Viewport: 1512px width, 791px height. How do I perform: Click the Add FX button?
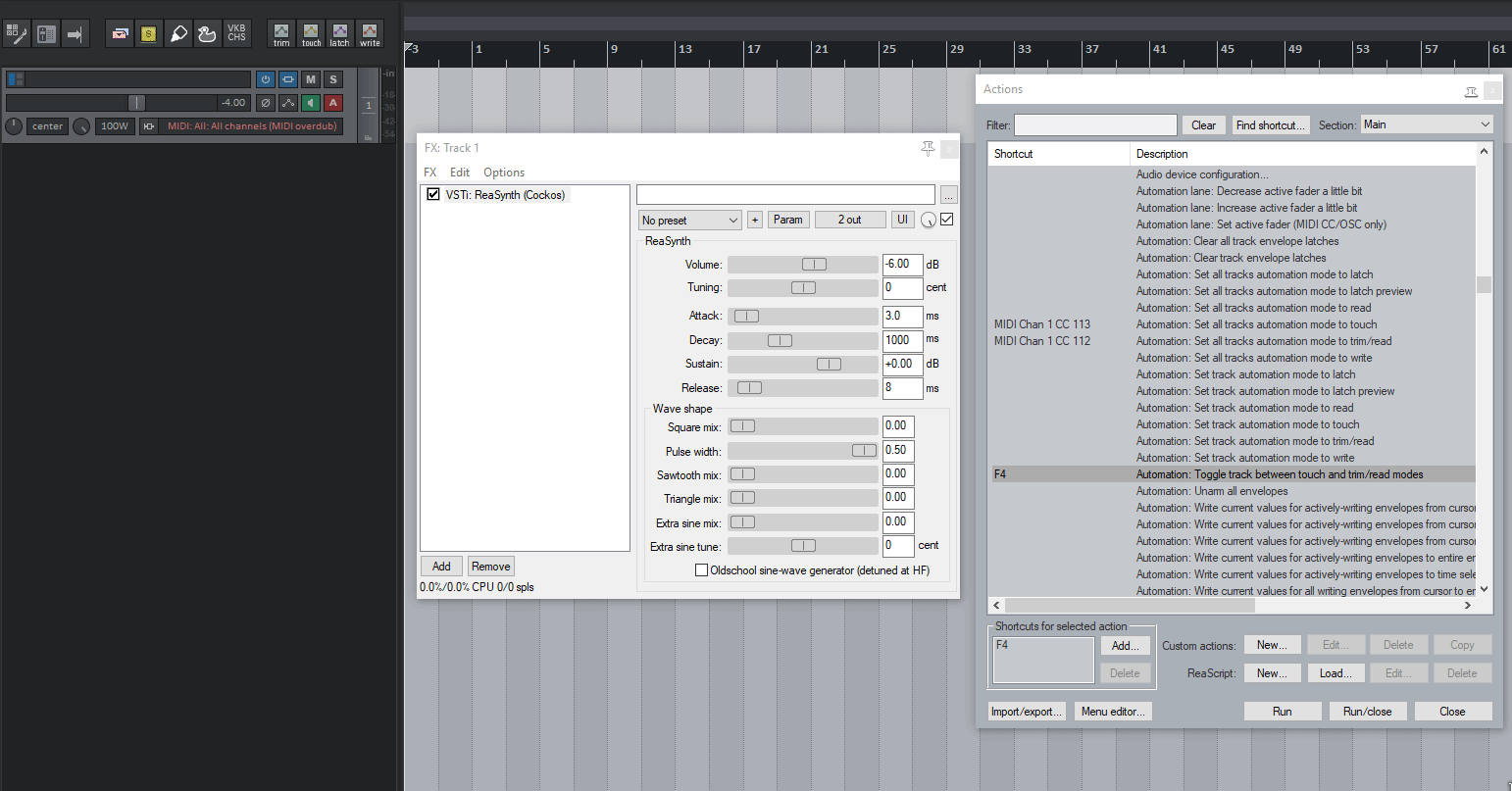point(441,567)
